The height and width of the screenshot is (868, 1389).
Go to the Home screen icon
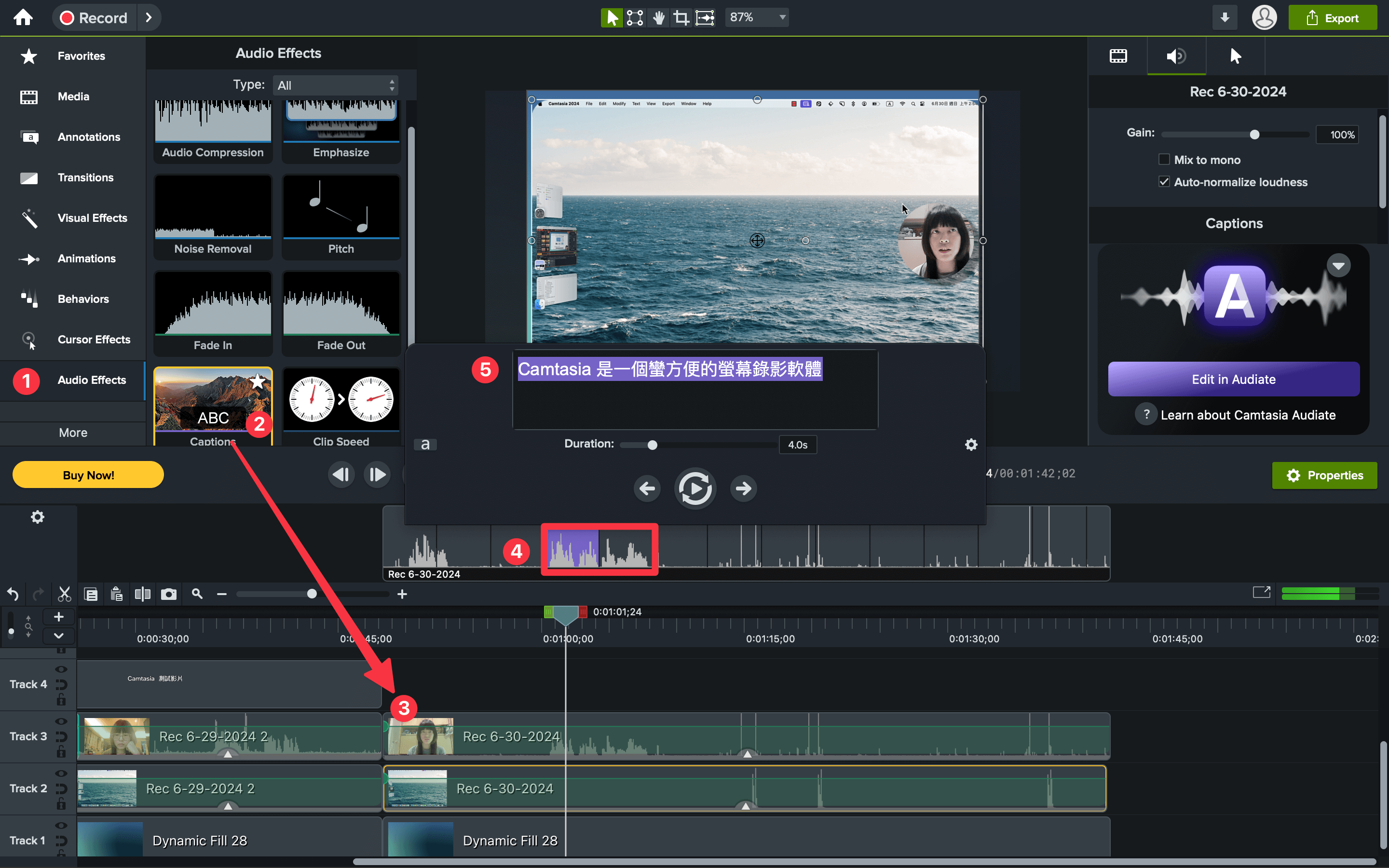(x=23, y=17)
